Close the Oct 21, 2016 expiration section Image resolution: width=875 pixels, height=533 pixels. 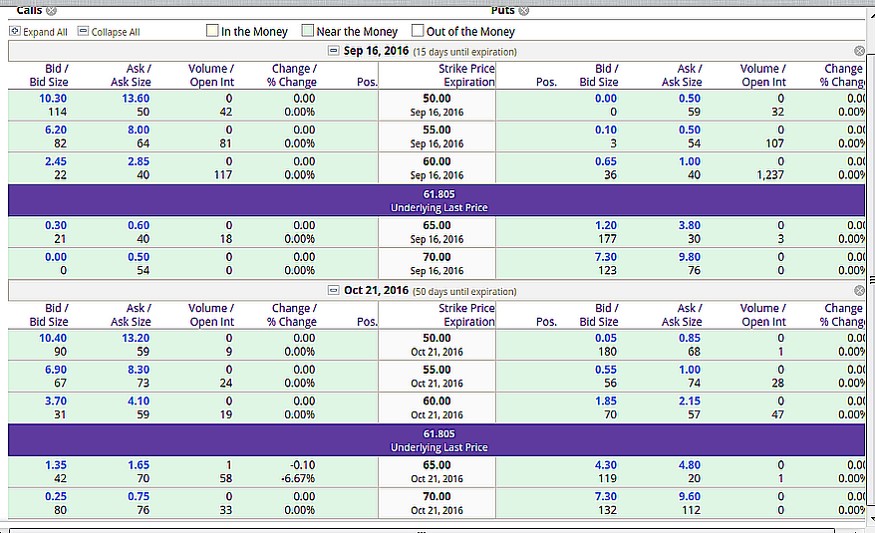pyautogui.click(x=859, y=291)
